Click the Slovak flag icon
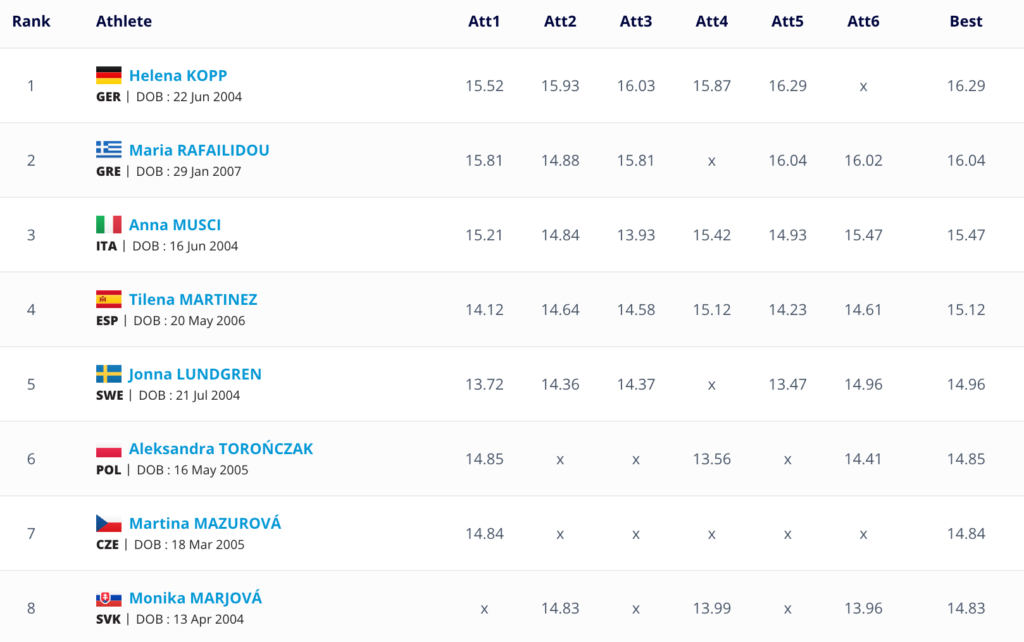The width and height of the screenshot is (1024, 642). (x=108, y=598)
